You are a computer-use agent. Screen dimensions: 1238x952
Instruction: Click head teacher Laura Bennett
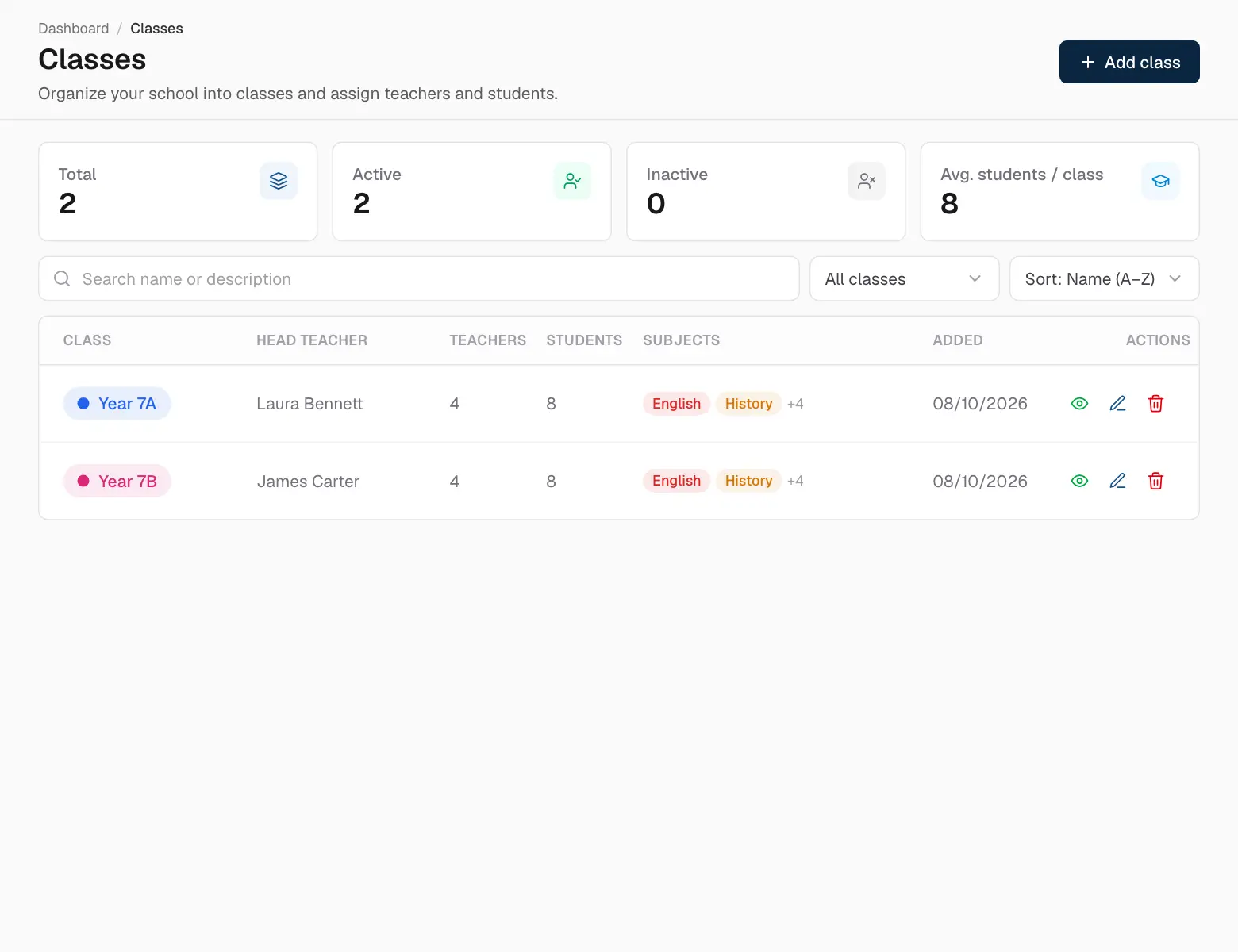click(309, 404)
